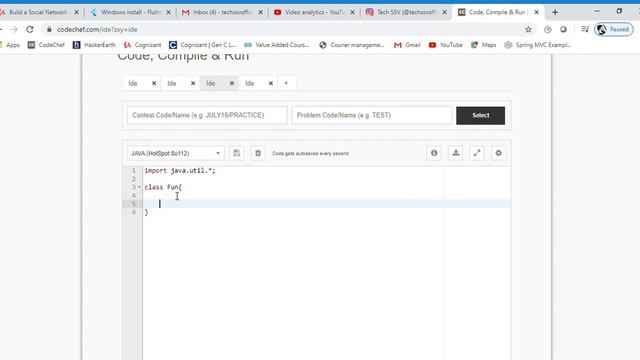Viewport: 640px width, 360px height.
Task: Open the Gmail bookmark
Action: 407,45
